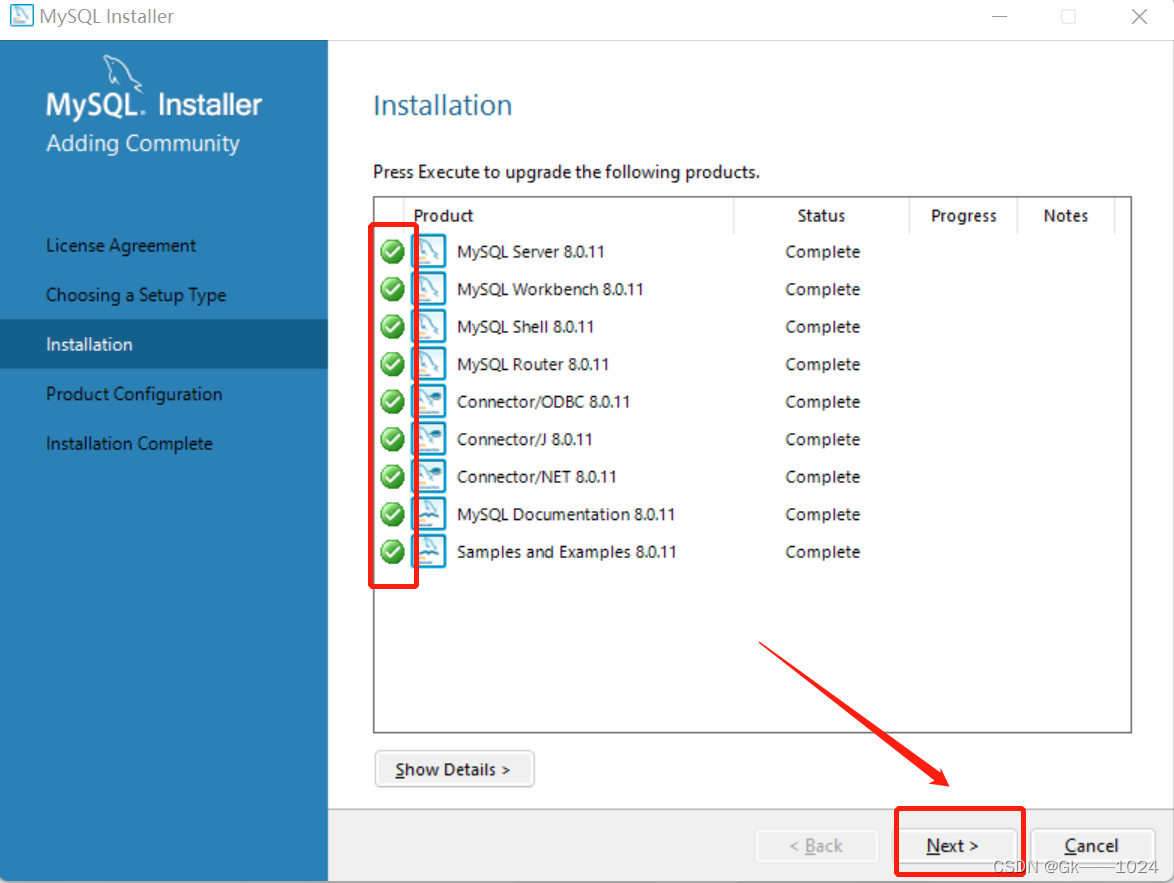The height and width of the screenshot is (883, 1174).
Task: Click the MySQL Router 8.0.11 product icon
Action: click(429, 363)
